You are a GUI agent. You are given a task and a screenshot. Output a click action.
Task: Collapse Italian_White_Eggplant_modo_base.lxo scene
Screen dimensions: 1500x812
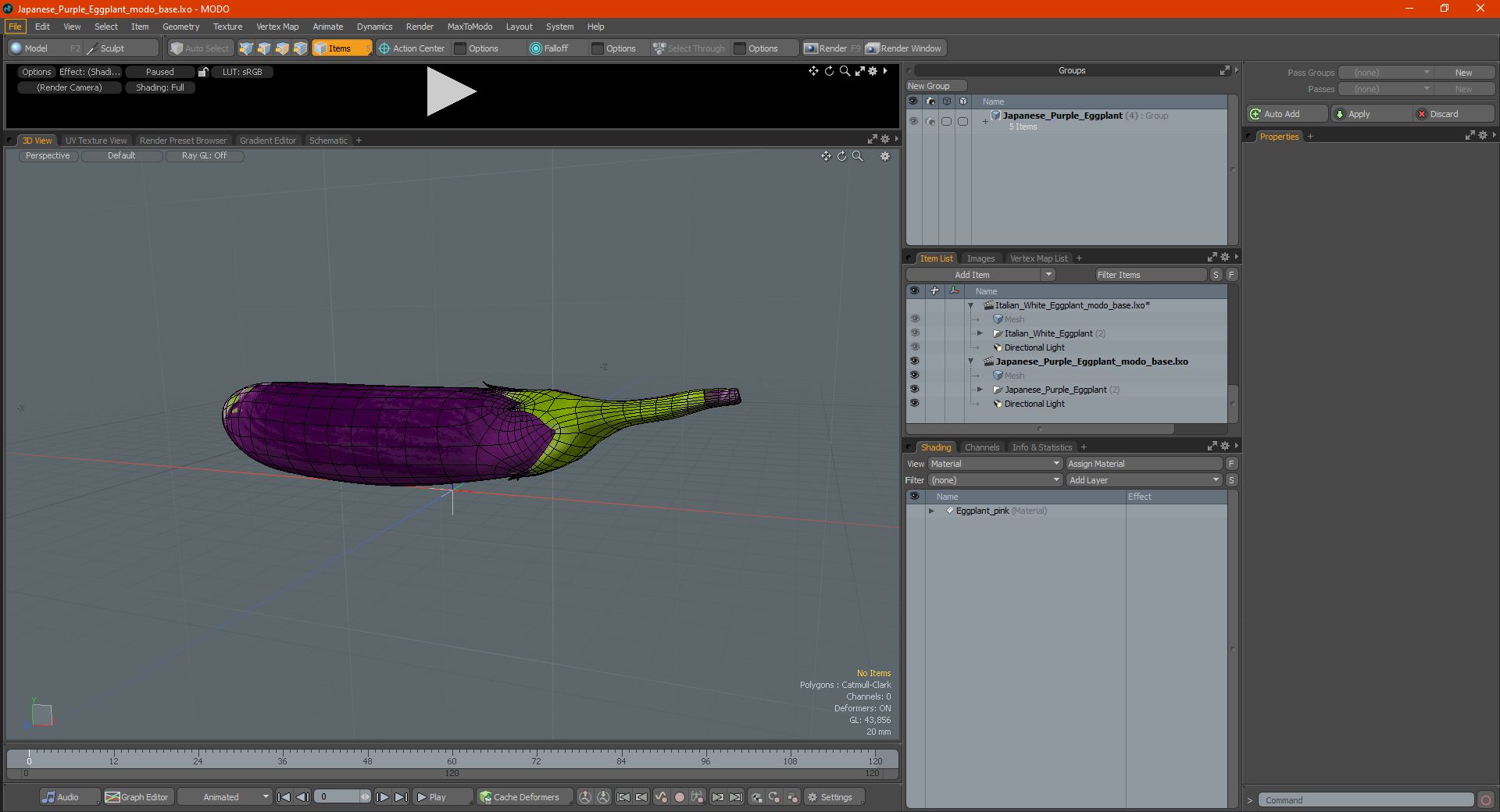point(971,305)
